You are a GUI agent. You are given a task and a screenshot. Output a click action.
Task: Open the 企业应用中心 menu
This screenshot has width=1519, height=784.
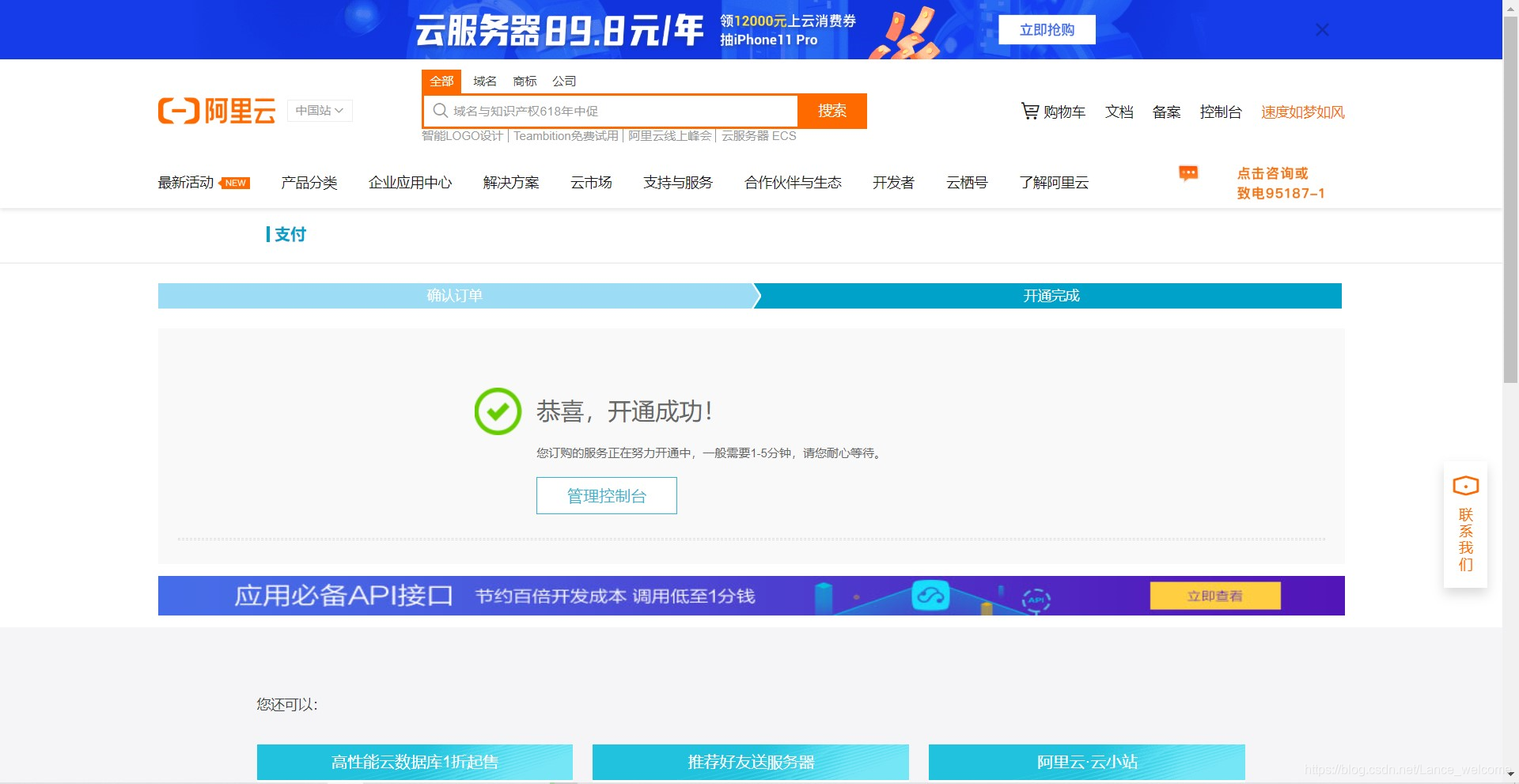click(x=410, y=183)
